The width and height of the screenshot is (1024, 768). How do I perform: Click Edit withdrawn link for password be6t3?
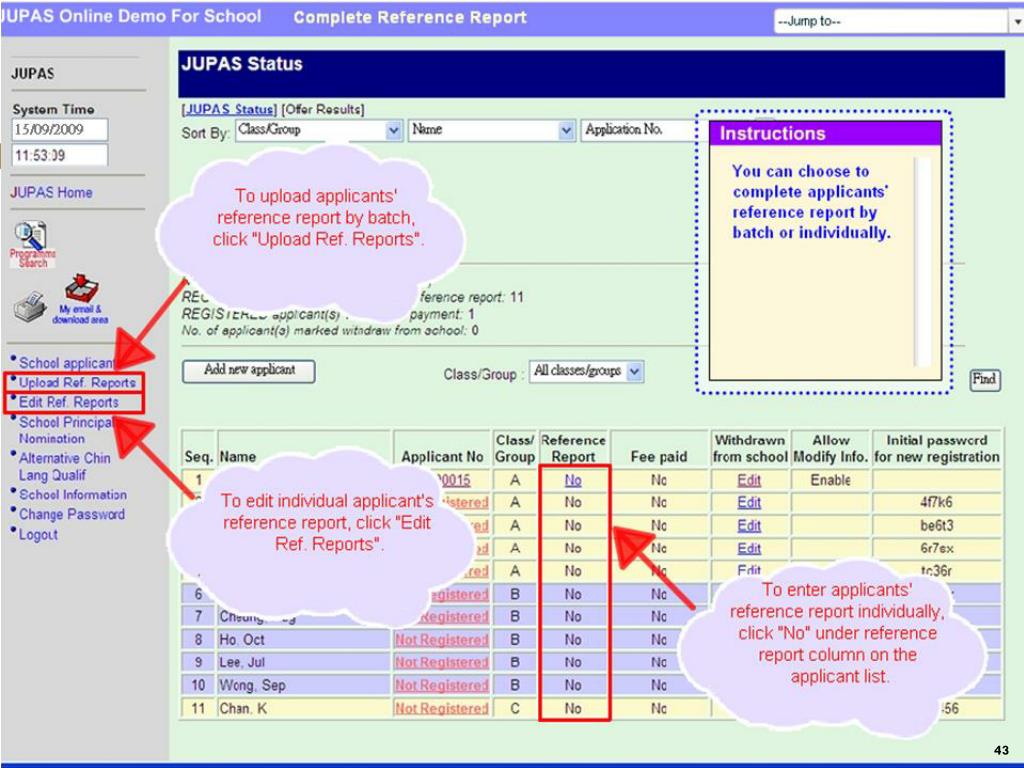(749, 526)
